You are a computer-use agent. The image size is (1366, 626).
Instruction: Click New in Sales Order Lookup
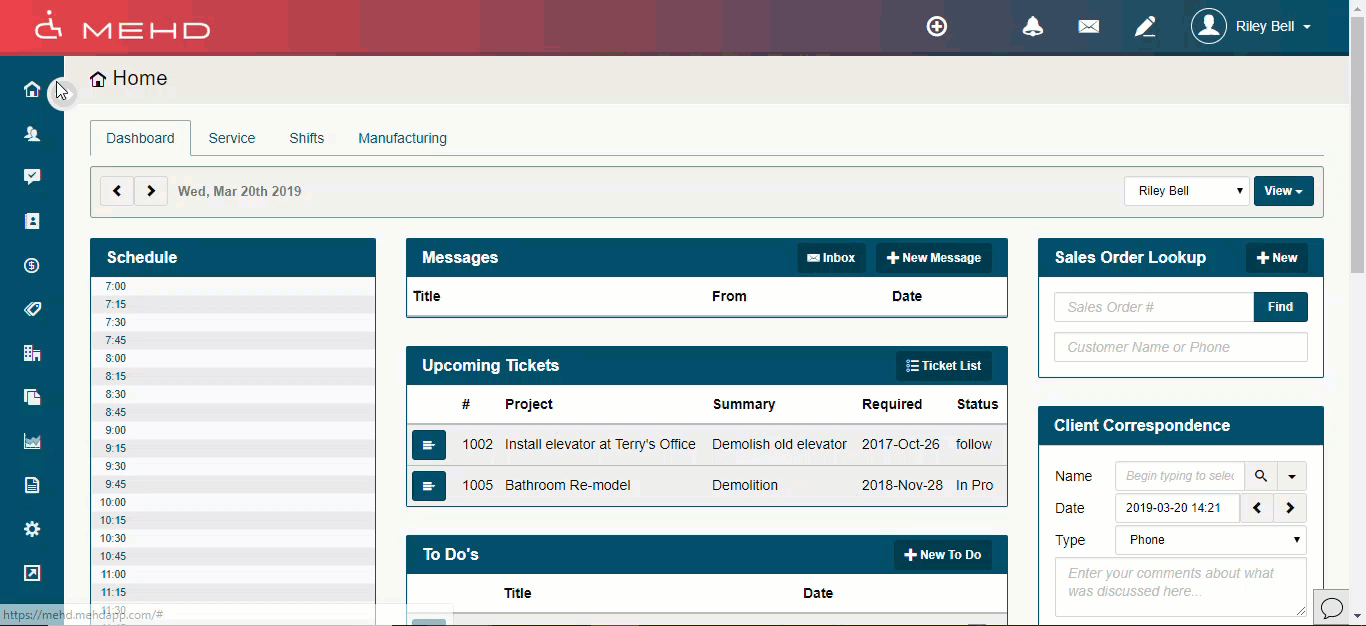point(1277,258)
